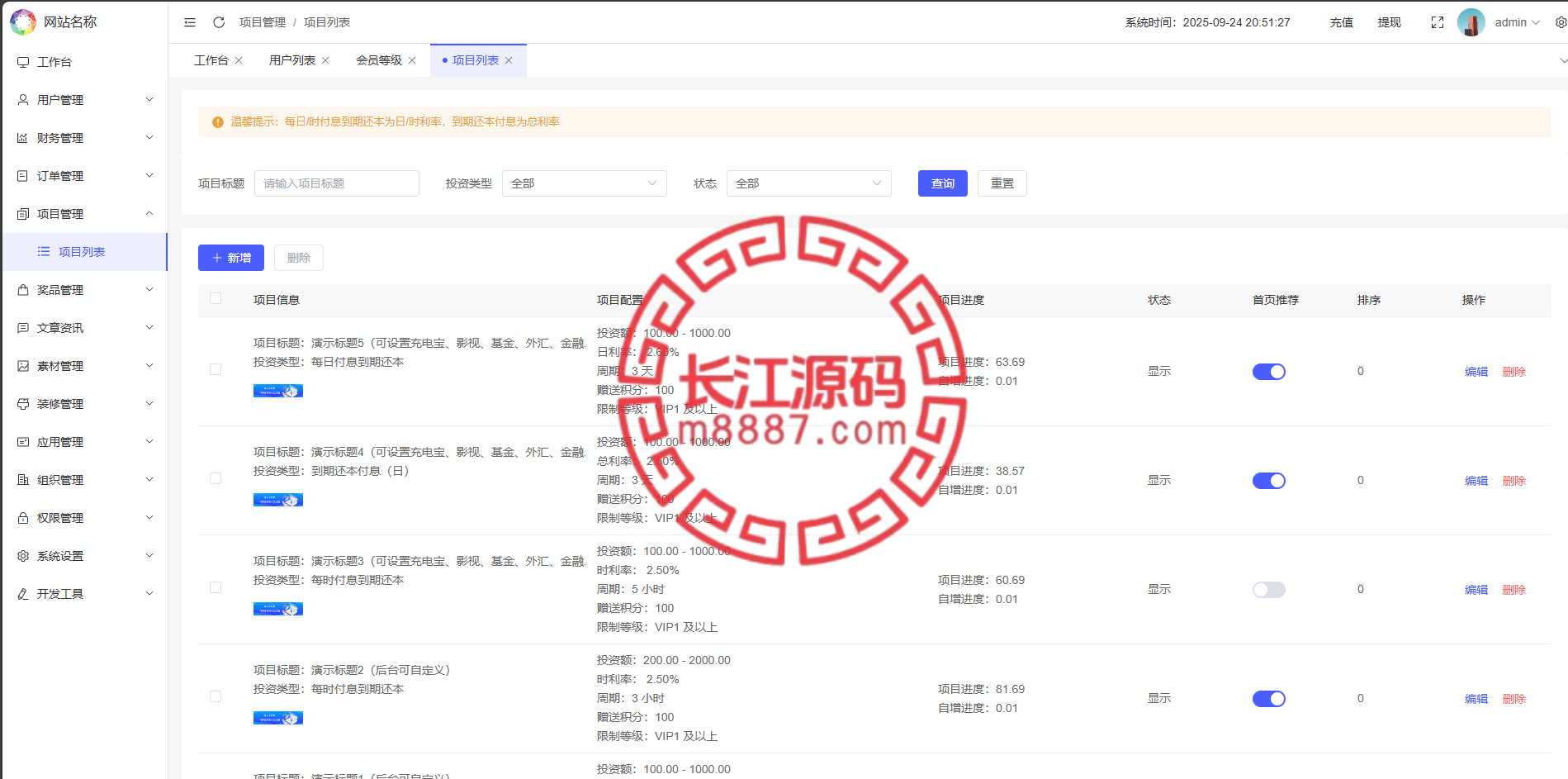
Task: Click the 素材管理 picture icon
Action: pyautogui.click(x=23, y=366)
